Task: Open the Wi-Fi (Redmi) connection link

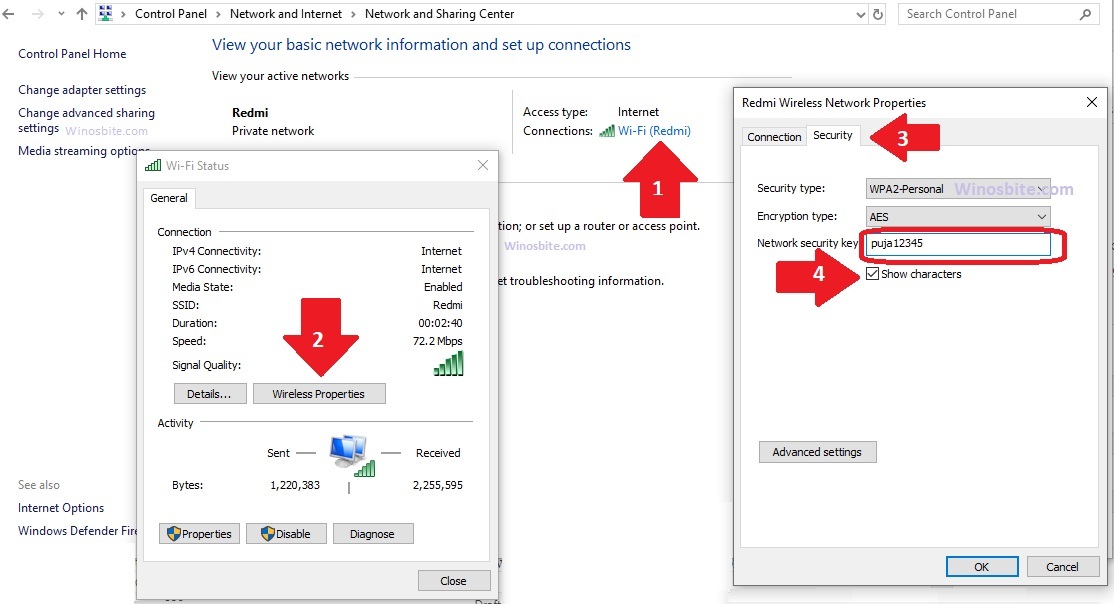Action: pyautogui.click(x=654, y=131)
